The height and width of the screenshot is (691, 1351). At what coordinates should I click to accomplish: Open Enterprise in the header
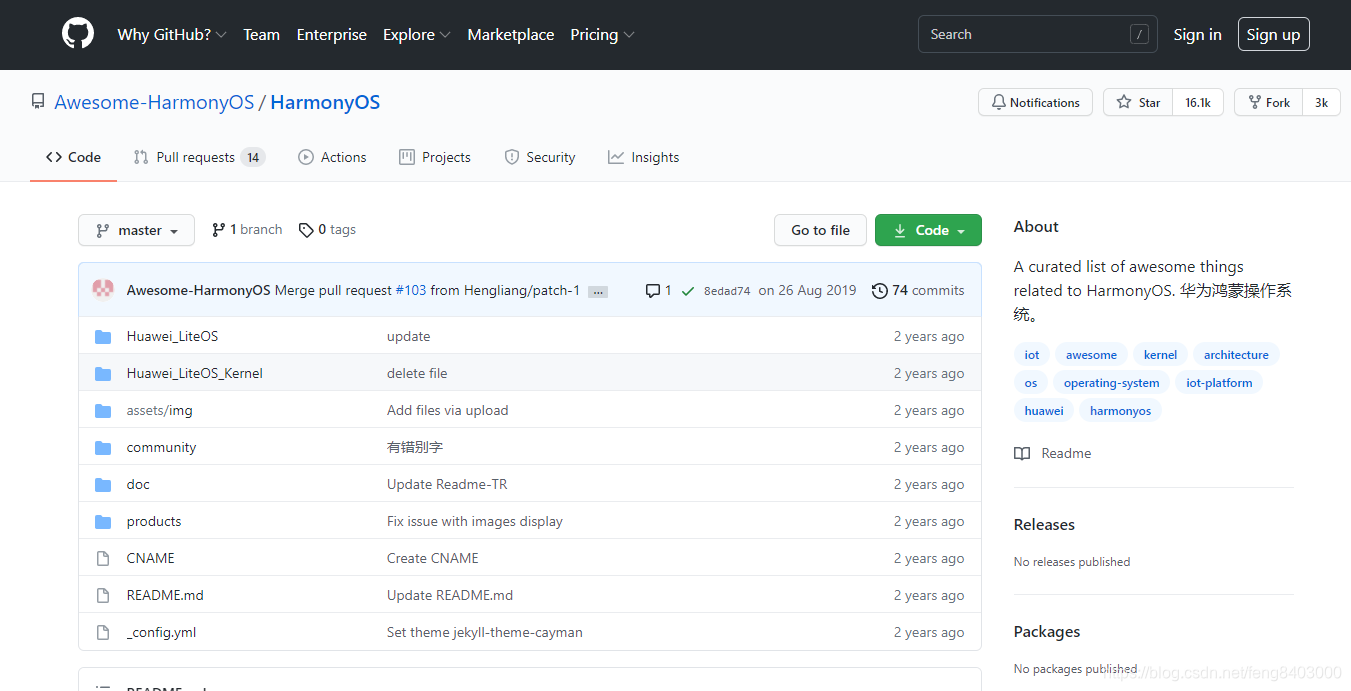tap(332, 34)
